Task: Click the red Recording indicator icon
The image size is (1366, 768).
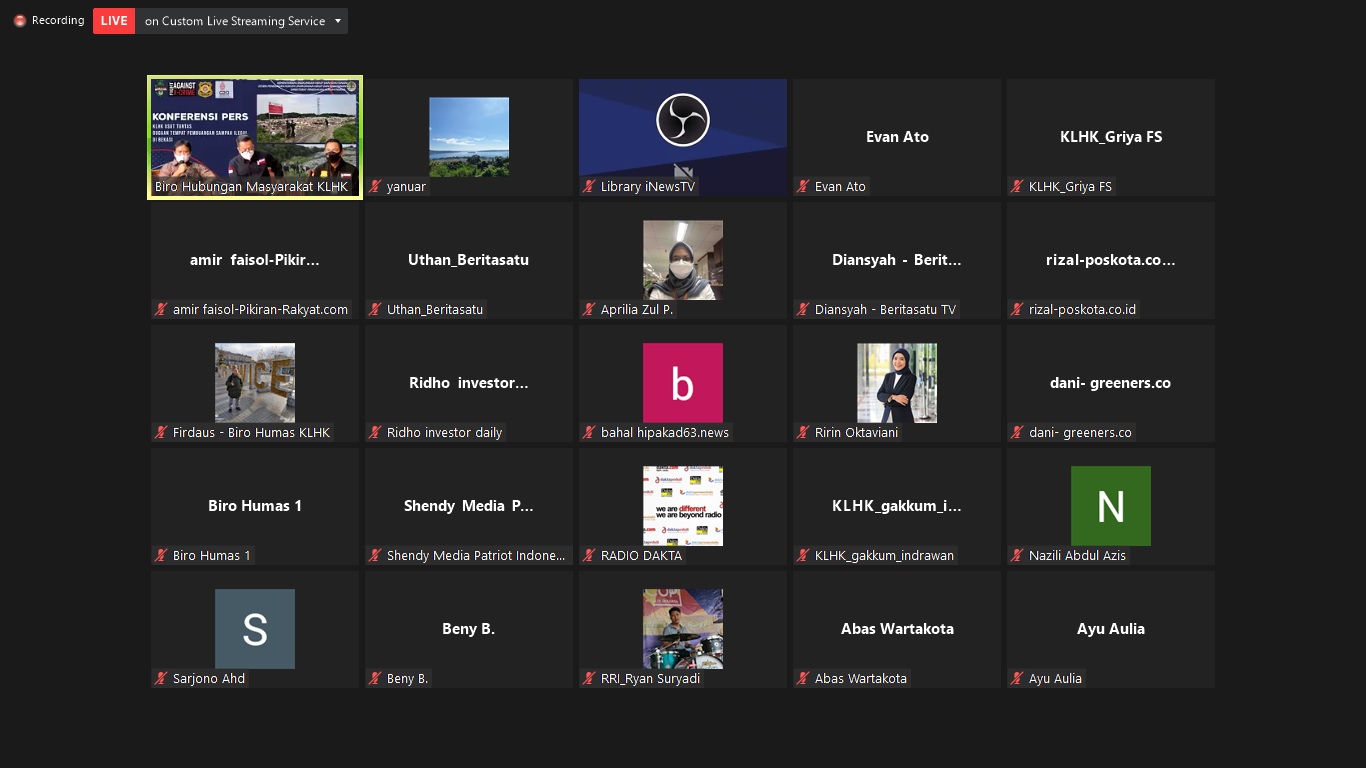Action: tap(20, 21)
